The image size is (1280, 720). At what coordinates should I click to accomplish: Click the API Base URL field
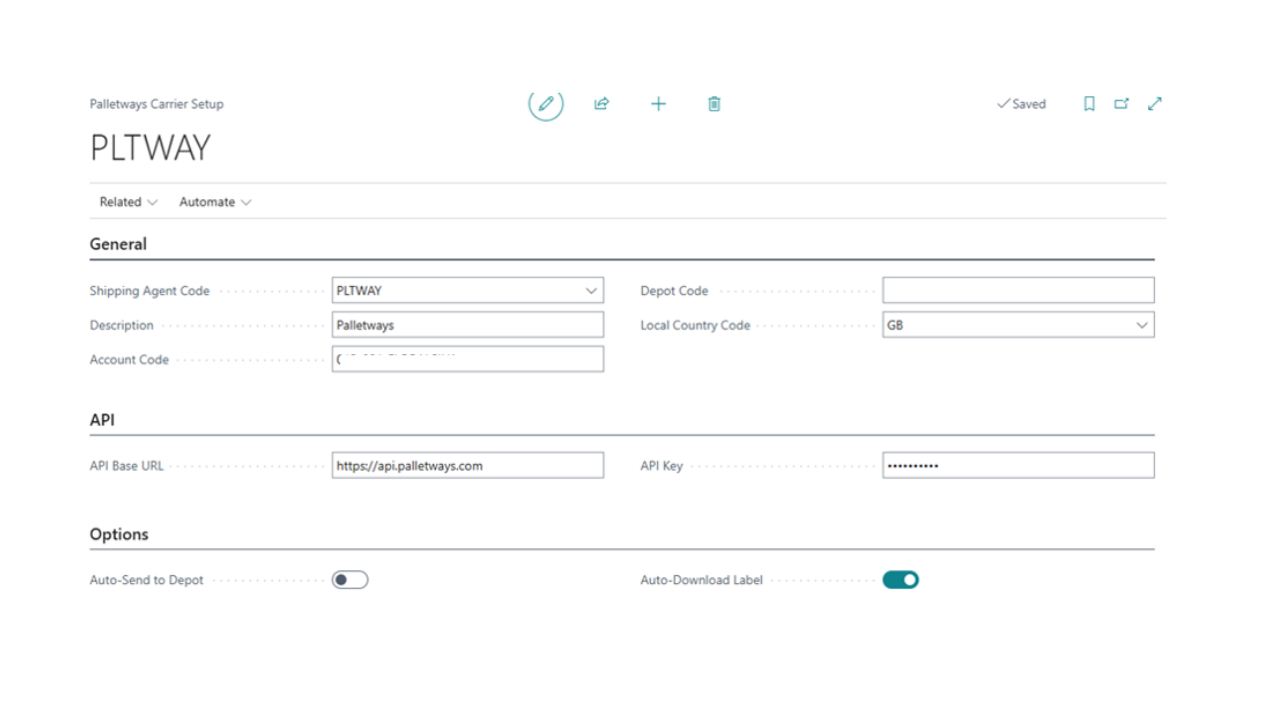(x=468, y=465)
